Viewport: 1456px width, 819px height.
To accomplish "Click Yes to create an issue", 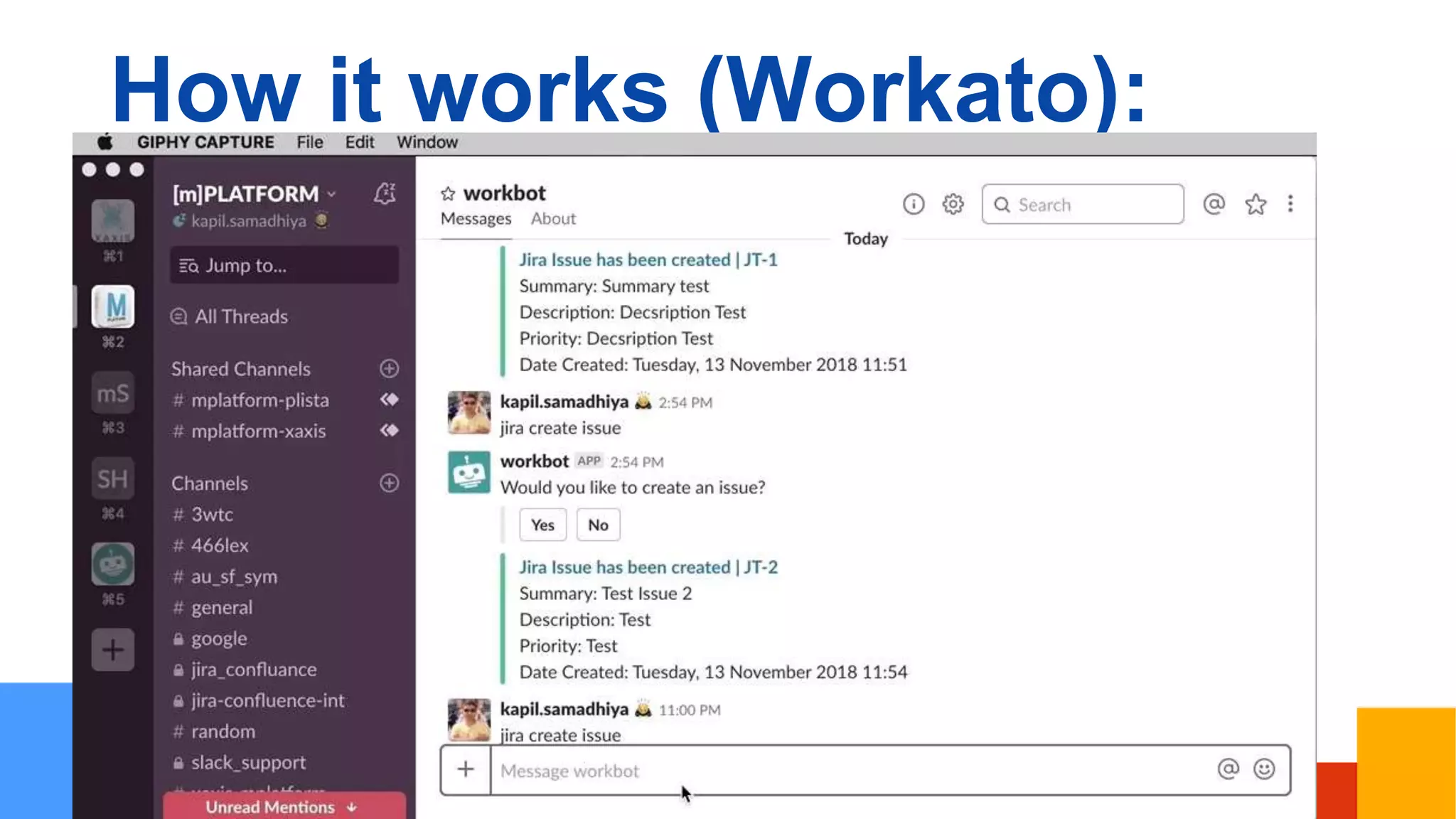I will tap(542, 525).
